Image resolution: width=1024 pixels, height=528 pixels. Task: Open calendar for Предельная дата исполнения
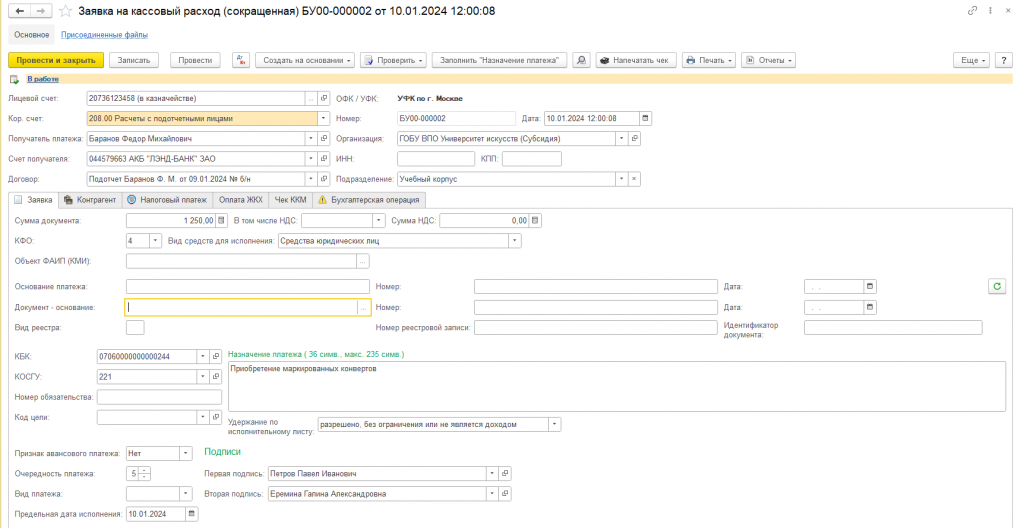191,514
